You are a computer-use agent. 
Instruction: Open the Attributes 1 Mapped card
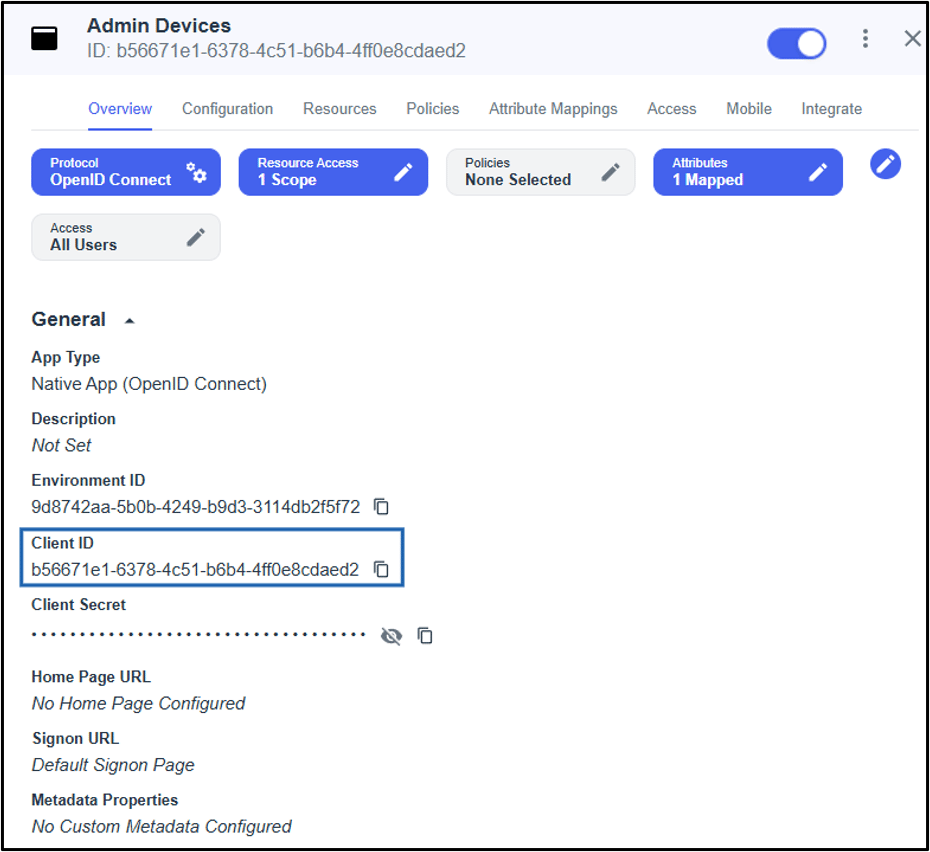748,172
